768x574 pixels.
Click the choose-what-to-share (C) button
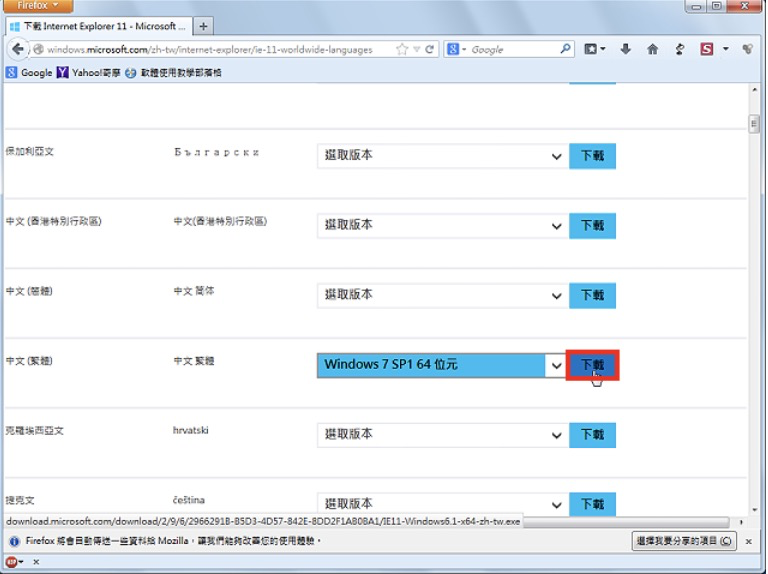pos(684,541)
